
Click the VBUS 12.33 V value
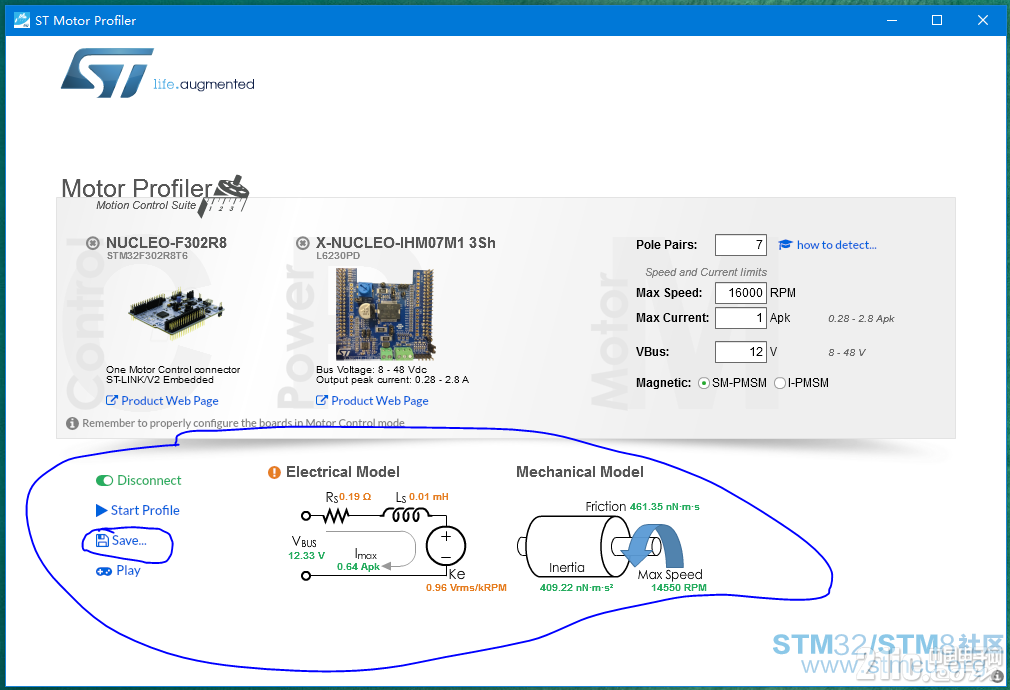[x=307, y=555]
